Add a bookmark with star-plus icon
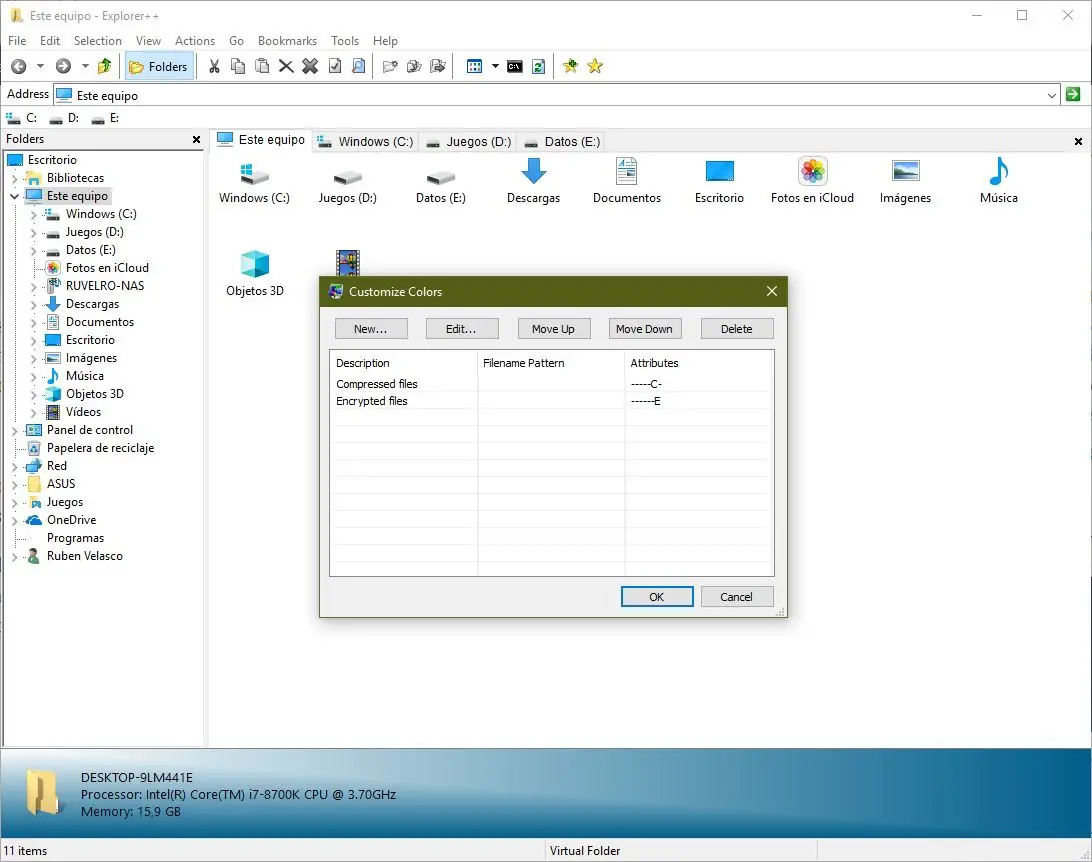Viewport: 1092px width, 862px height. (570, 66)
